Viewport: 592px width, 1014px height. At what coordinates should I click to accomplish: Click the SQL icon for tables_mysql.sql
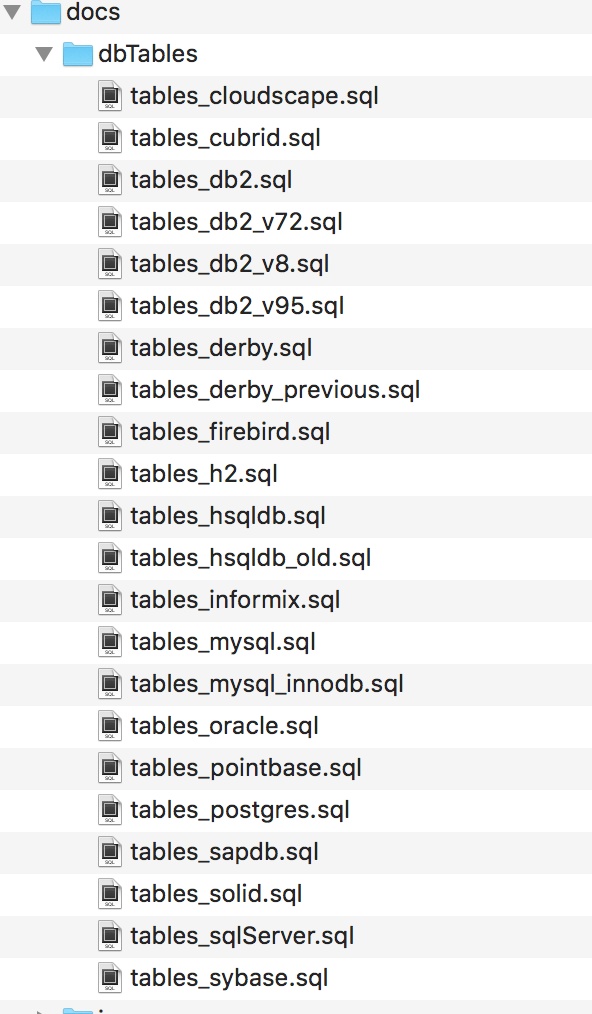(110, 643)
